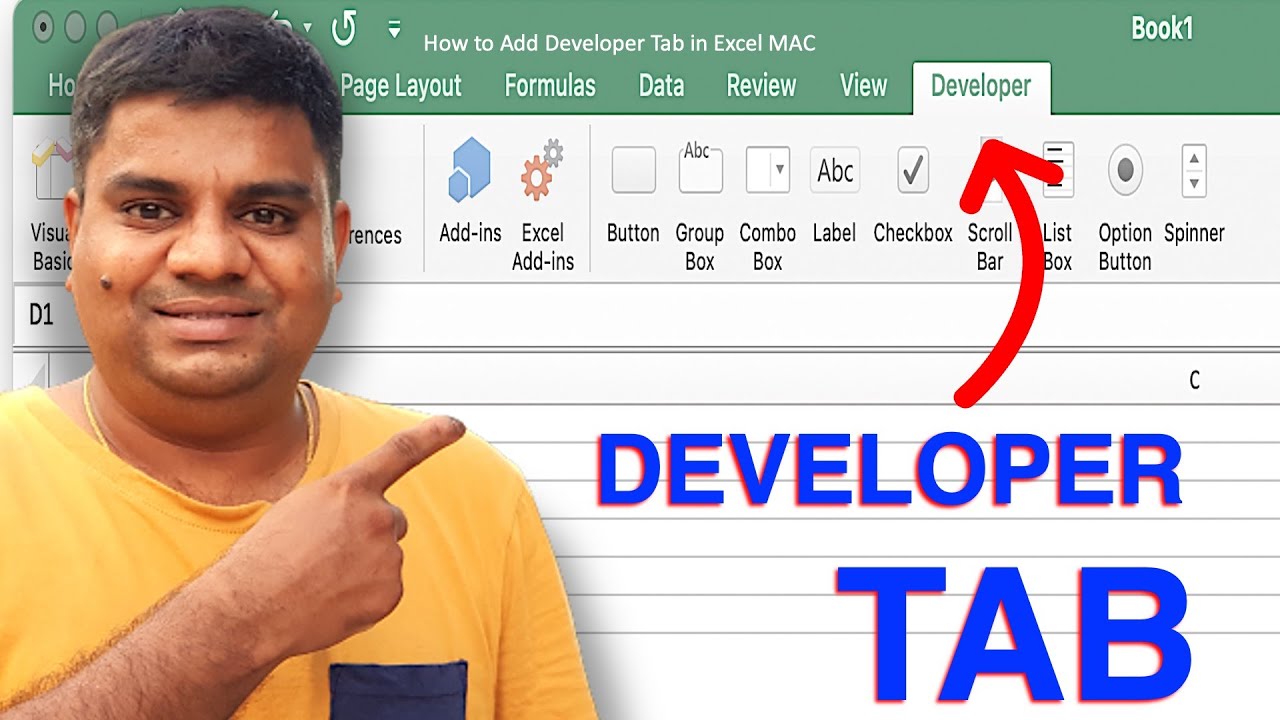Click the redo arrow in title bar

point(344,28)
